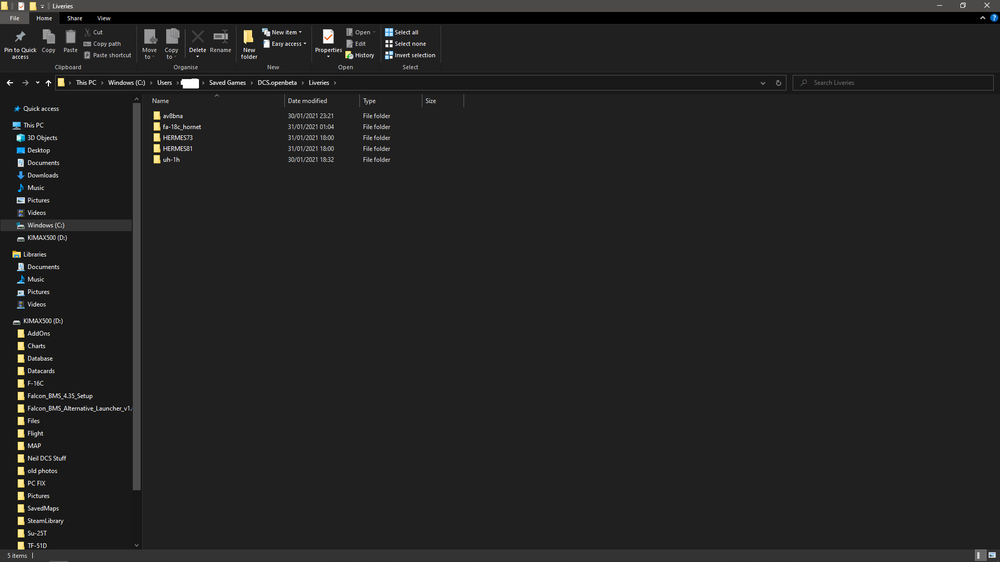Switch to the Home ribbon tab
This screenshot has width=1000, height=562.
pos(44,18)
